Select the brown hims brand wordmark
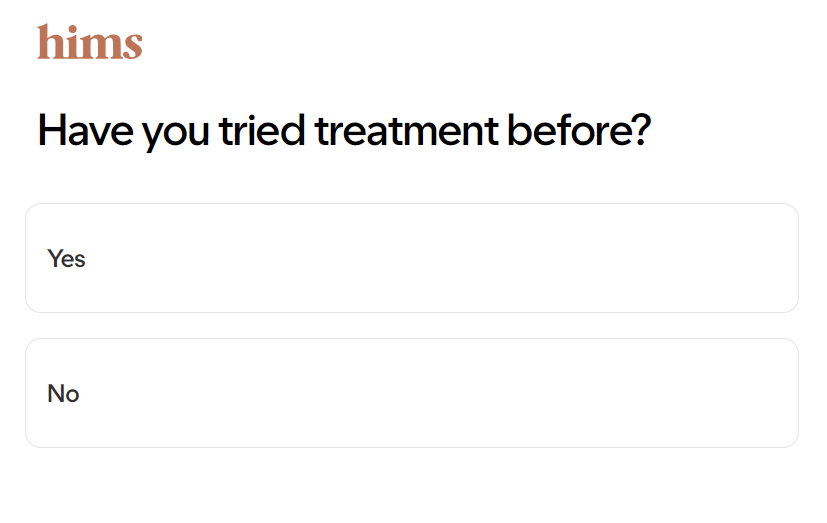 [x=90, y=41]
